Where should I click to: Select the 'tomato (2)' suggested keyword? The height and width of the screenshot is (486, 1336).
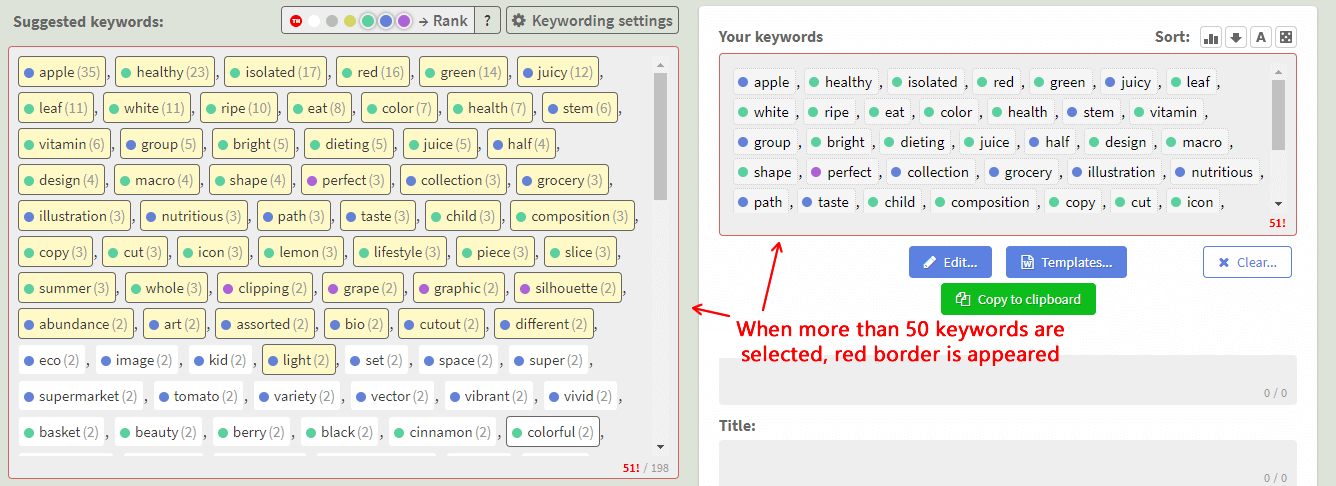[198, 396]
